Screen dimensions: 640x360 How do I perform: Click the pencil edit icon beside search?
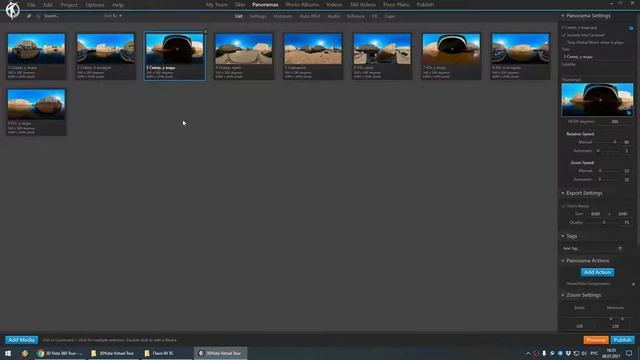coord(29,16)
